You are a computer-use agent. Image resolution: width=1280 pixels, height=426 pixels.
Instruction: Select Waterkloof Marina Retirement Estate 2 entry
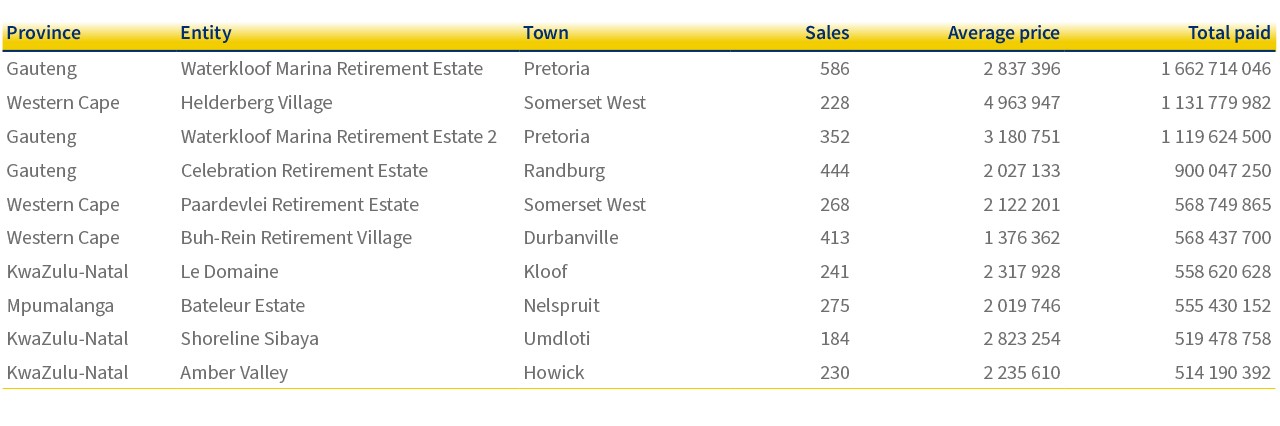click(338, 136)
